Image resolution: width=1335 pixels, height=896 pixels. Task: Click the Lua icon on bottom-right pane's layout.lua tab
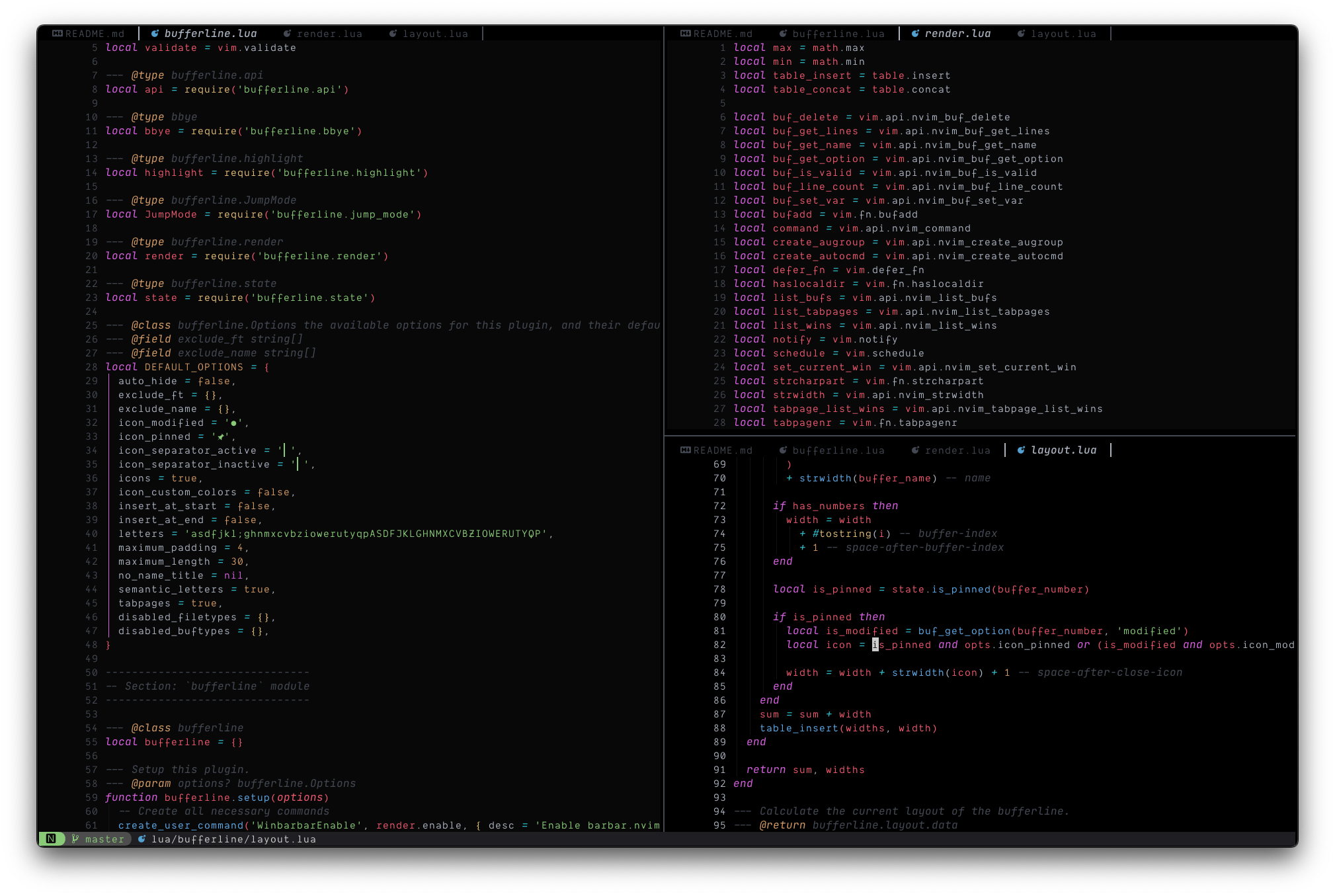(x=1022, y=450)
